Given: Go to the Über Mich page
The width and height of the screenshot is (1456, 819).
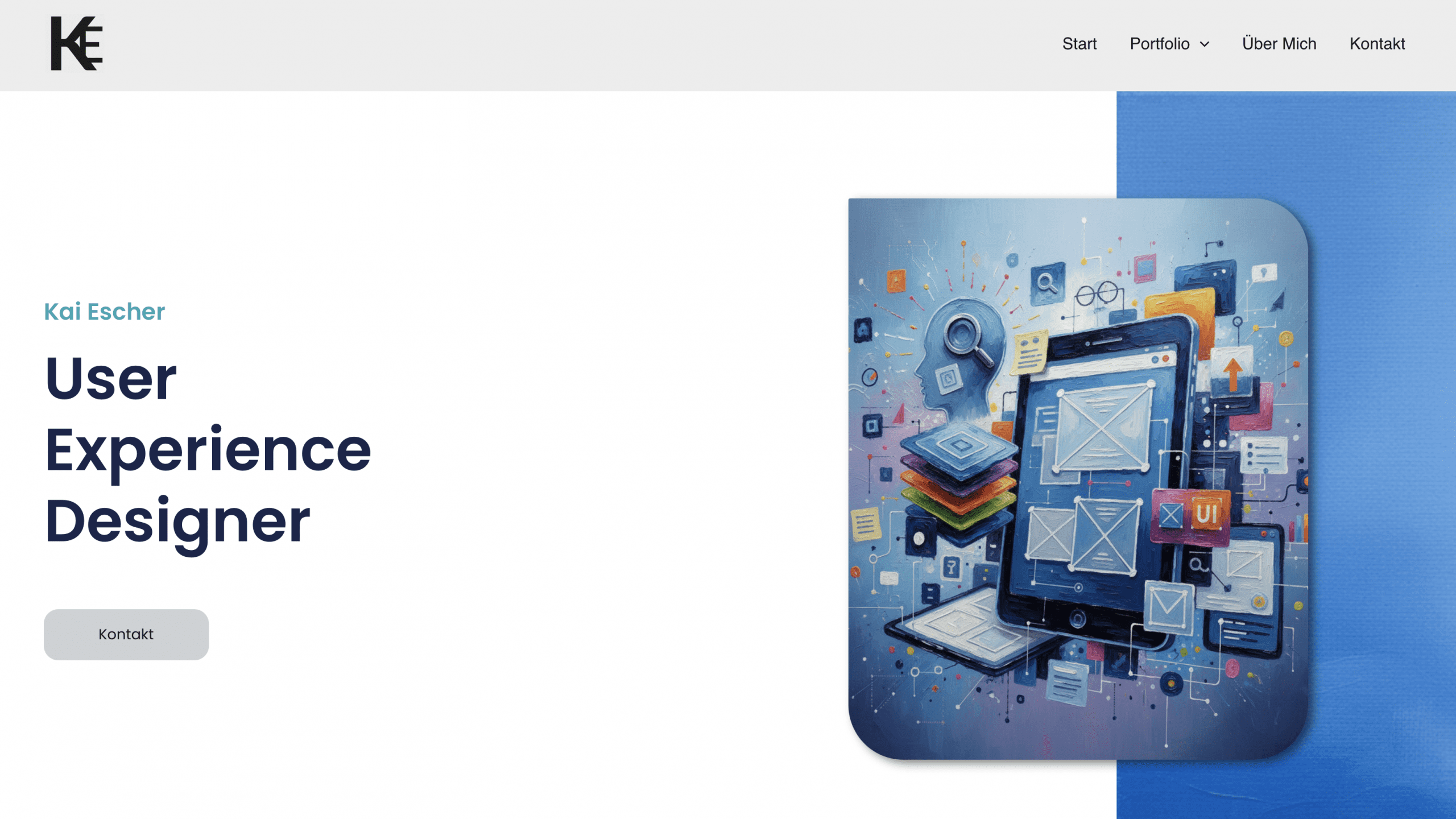Looking at the screenshot, I should point(1279,44).
